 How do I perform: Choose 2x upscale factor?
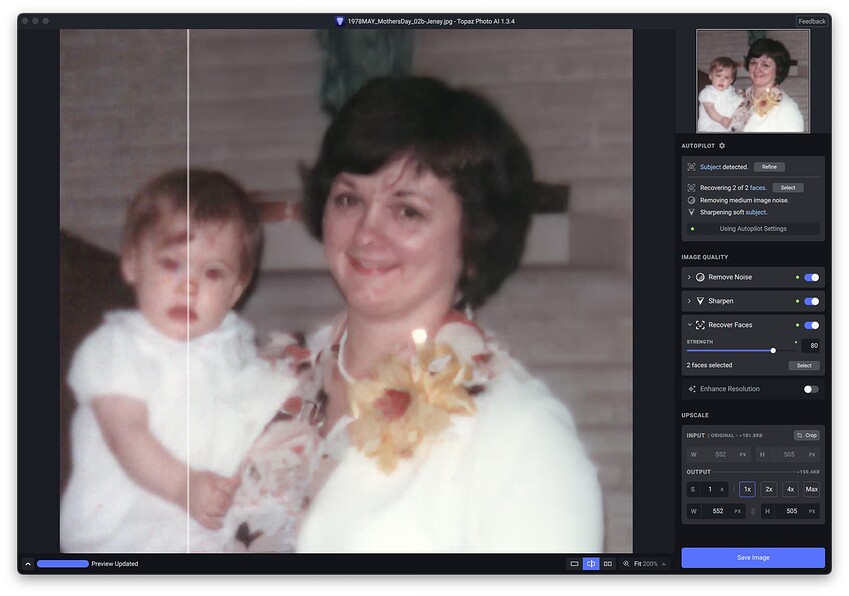coord(769,489)
